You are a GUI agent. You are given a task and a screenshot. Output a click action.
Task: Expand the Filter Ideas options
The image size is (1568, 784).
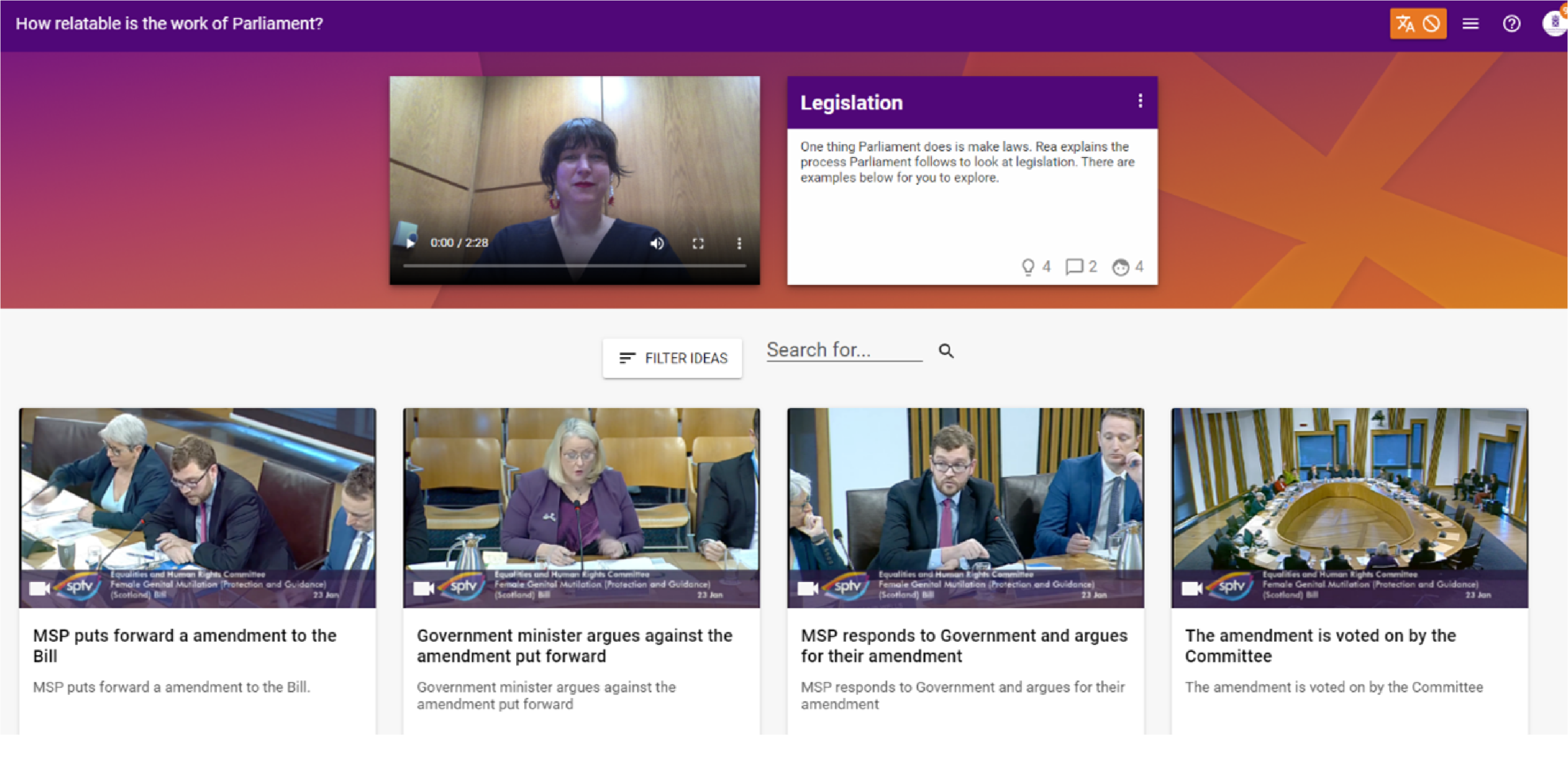click(x=672, y=358)
